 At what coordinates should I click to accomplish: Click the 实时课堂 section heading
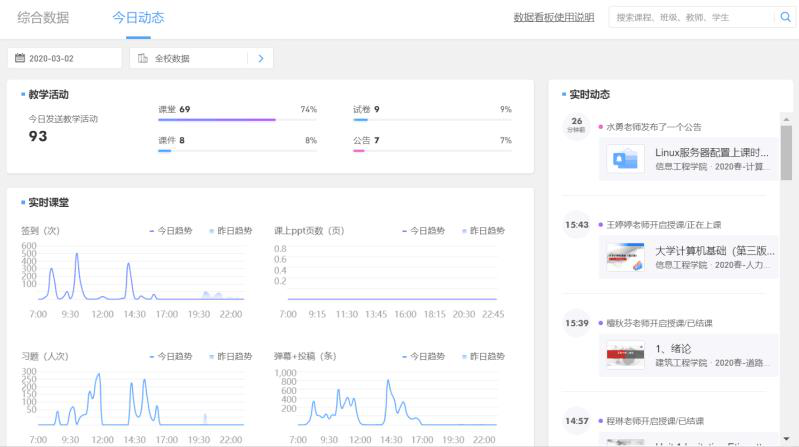[48, 202]
